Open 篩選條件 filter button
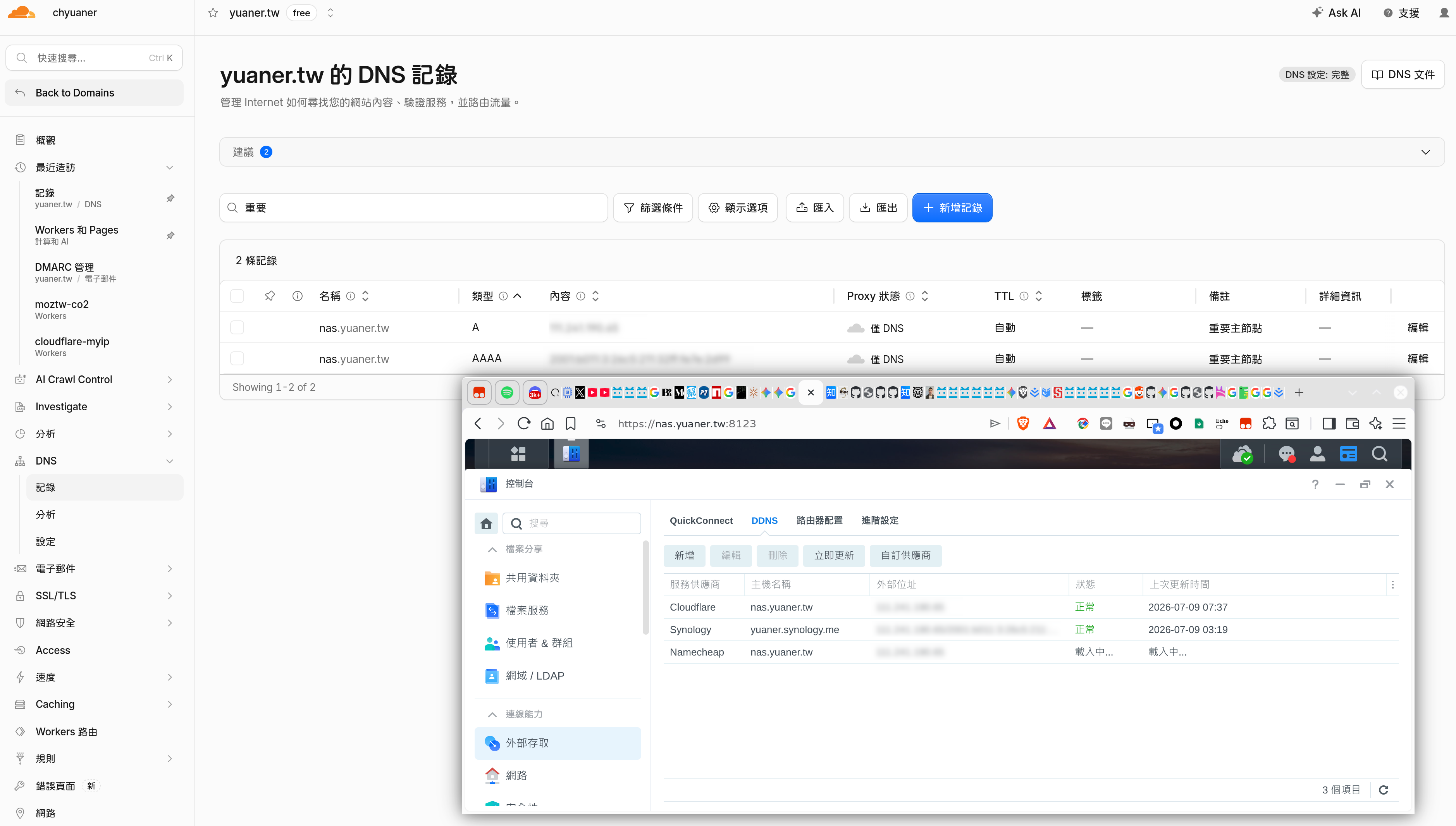 click(652, 208)
